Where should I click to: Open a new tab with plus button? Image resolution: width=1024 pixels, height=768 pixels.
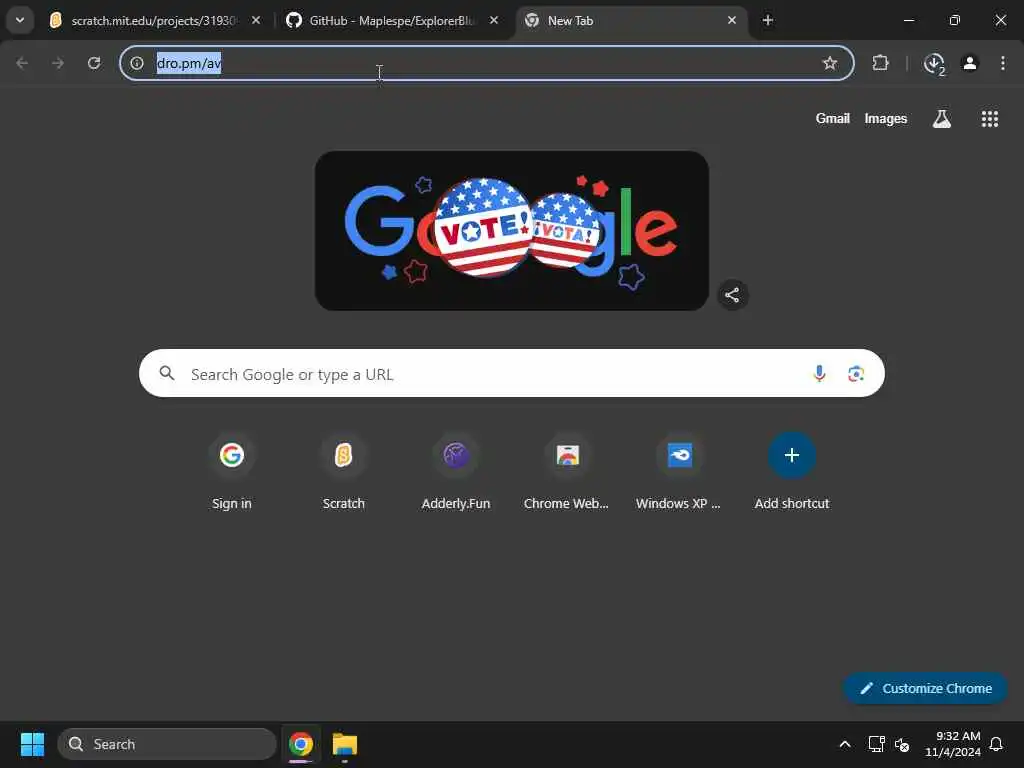pos(768,20)
